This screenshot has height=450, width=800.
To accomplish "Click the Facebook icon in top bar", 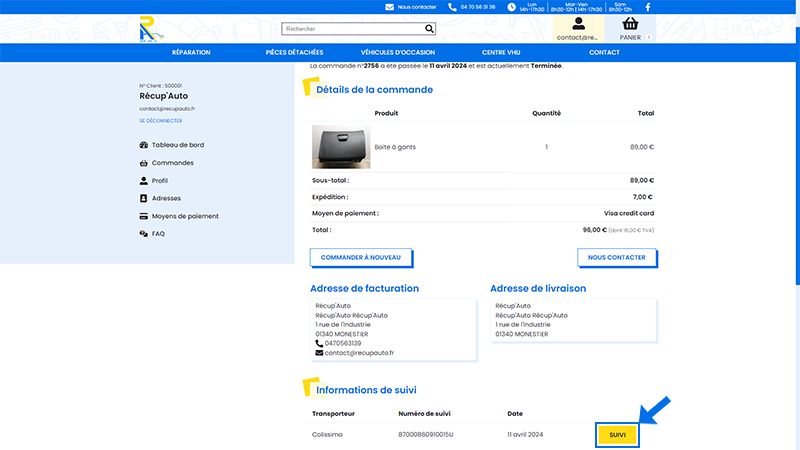I will pos(648,7).
